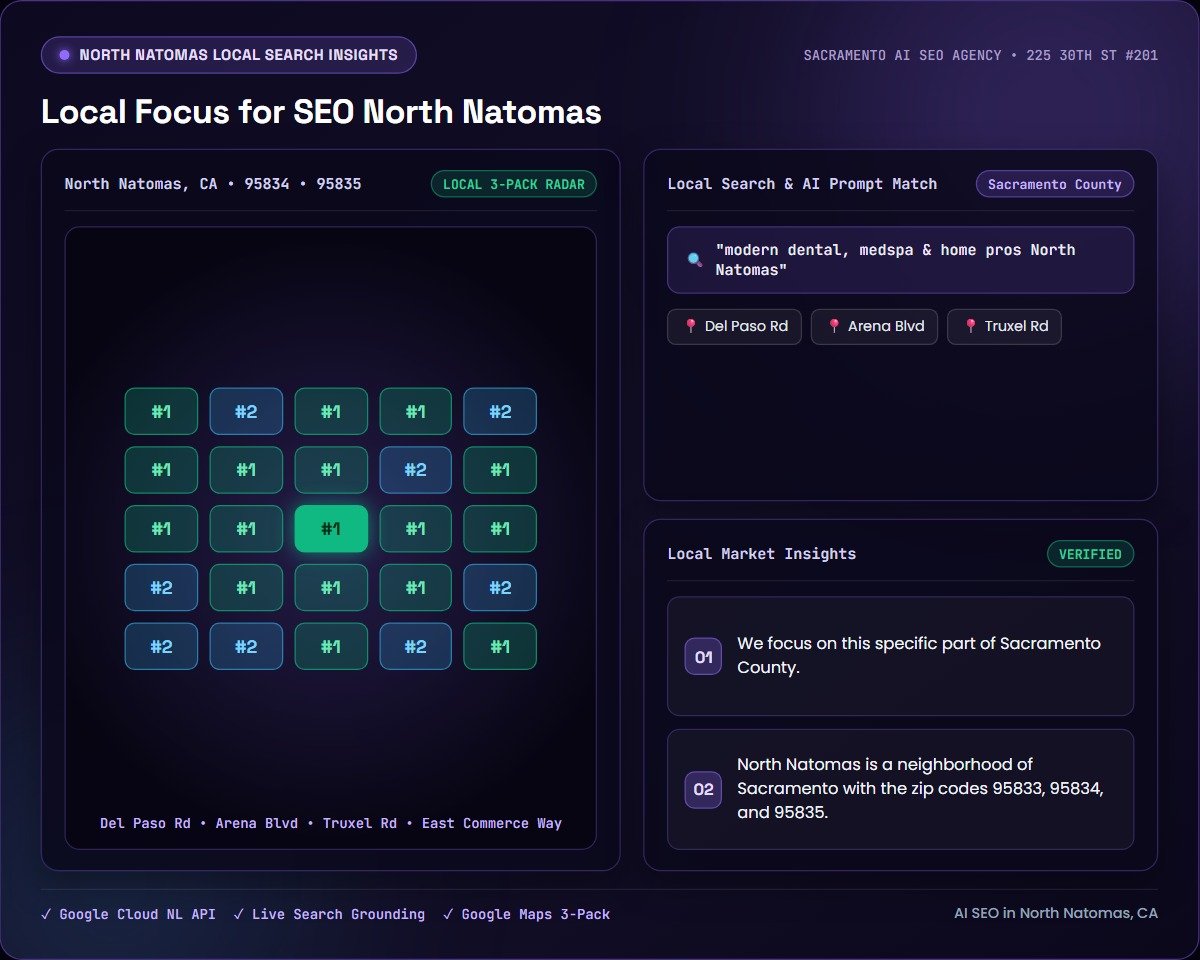The image size is (1200, 960).
Task: Click the magnifier search icon
Action: pyautogui.click(x=695, y=260)
